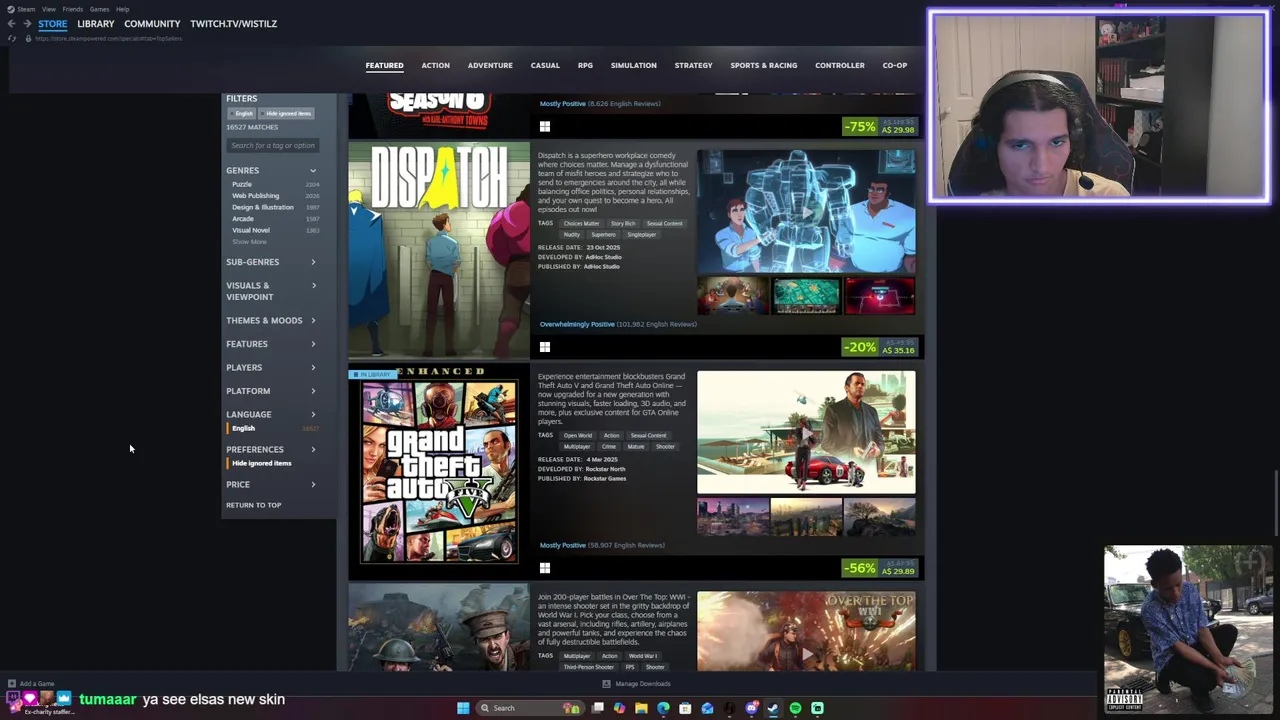Screen dimensions: 1280x720
Task: Click the Rockstar North developer link
Action: (x=605, y=469)
